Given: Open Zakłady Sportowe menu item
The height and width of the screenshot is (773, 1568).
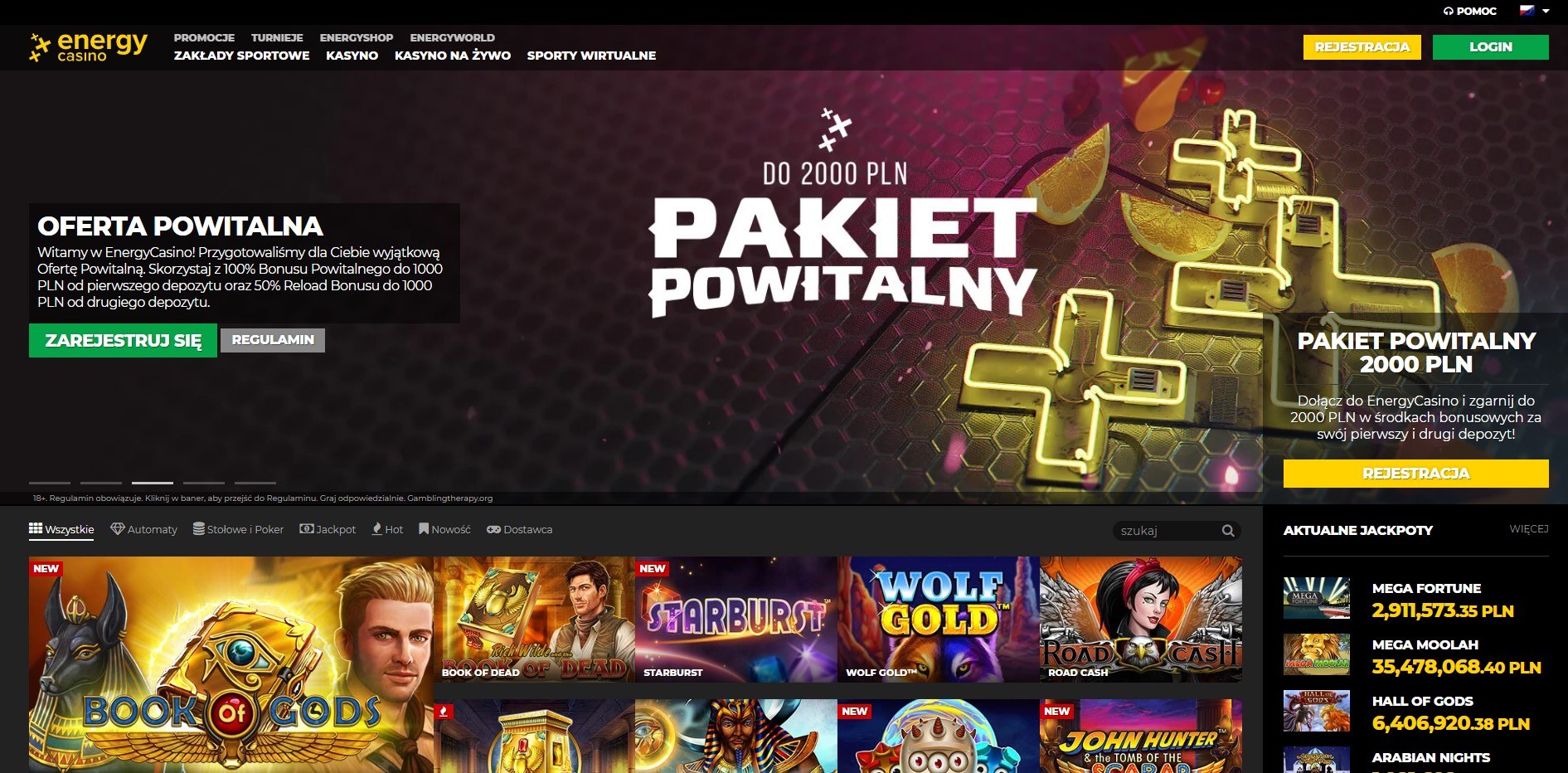Looking at the screenshot, I should (241, 56).
